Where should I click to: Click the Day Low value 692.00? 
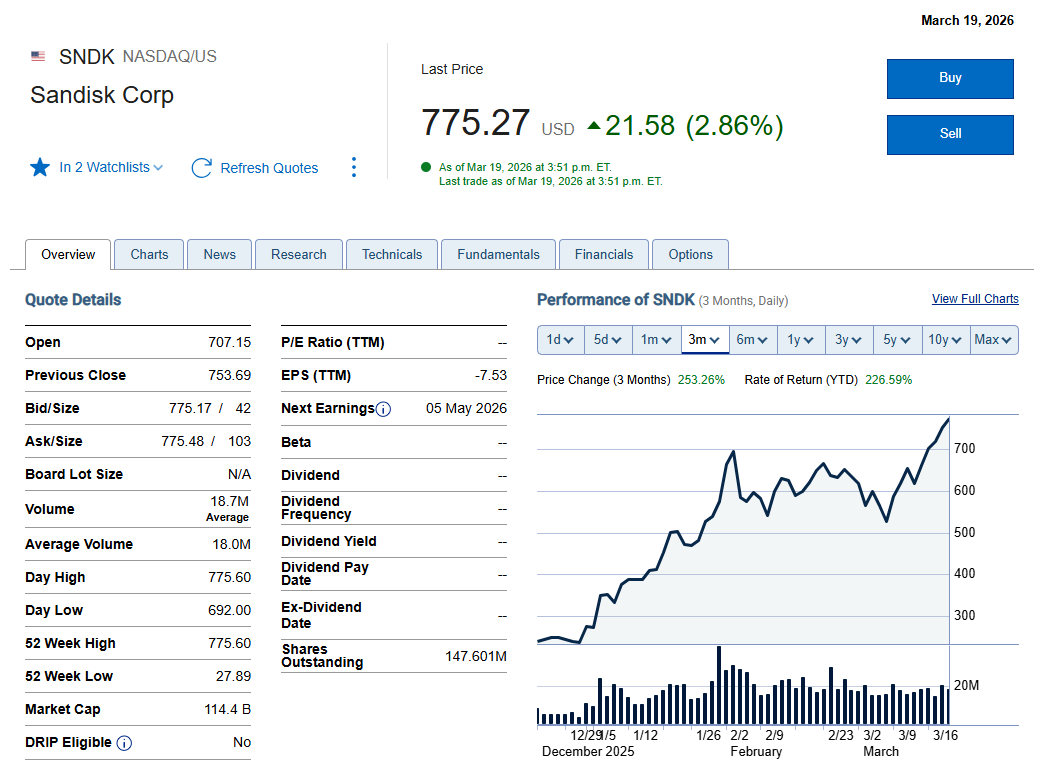click(x=229, y=610)
